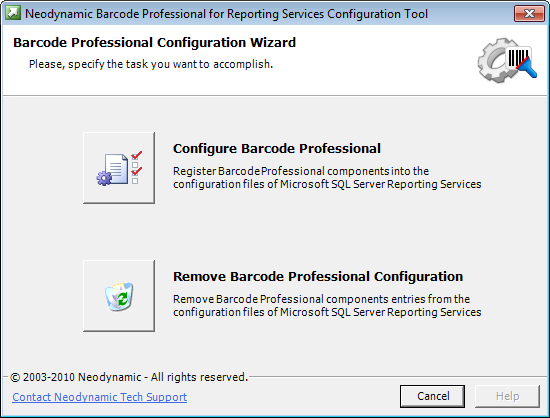This screenshot has height=418, width=550.
Task: Click the title bar application icon
Action: point(13,13)
